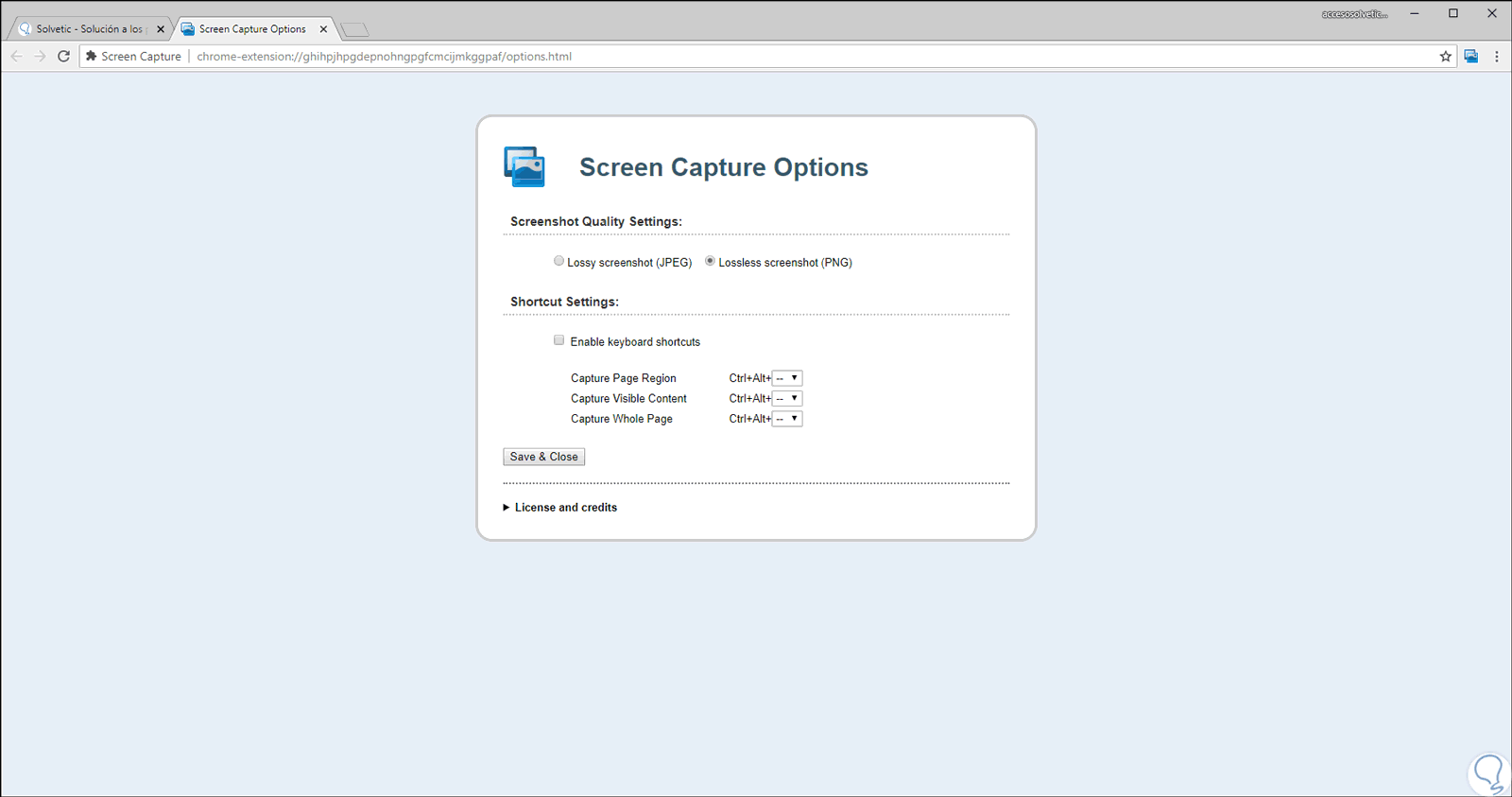This screenshot has width=1512, height=797.
Task: Close the Solvetic tab
Action: pos(161,29)
